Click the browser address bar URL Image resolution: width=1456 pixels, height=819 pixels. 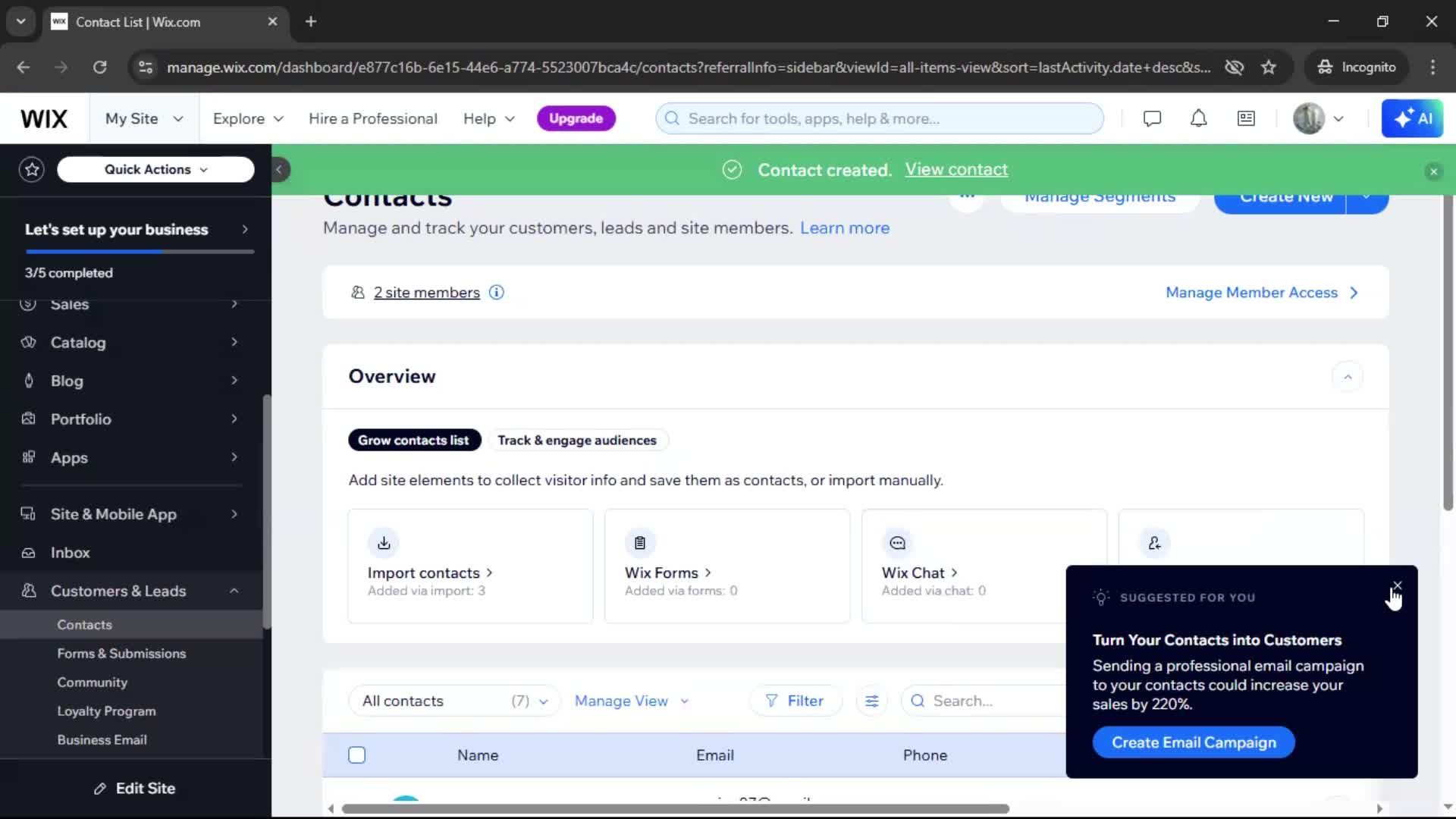(688, 67)
